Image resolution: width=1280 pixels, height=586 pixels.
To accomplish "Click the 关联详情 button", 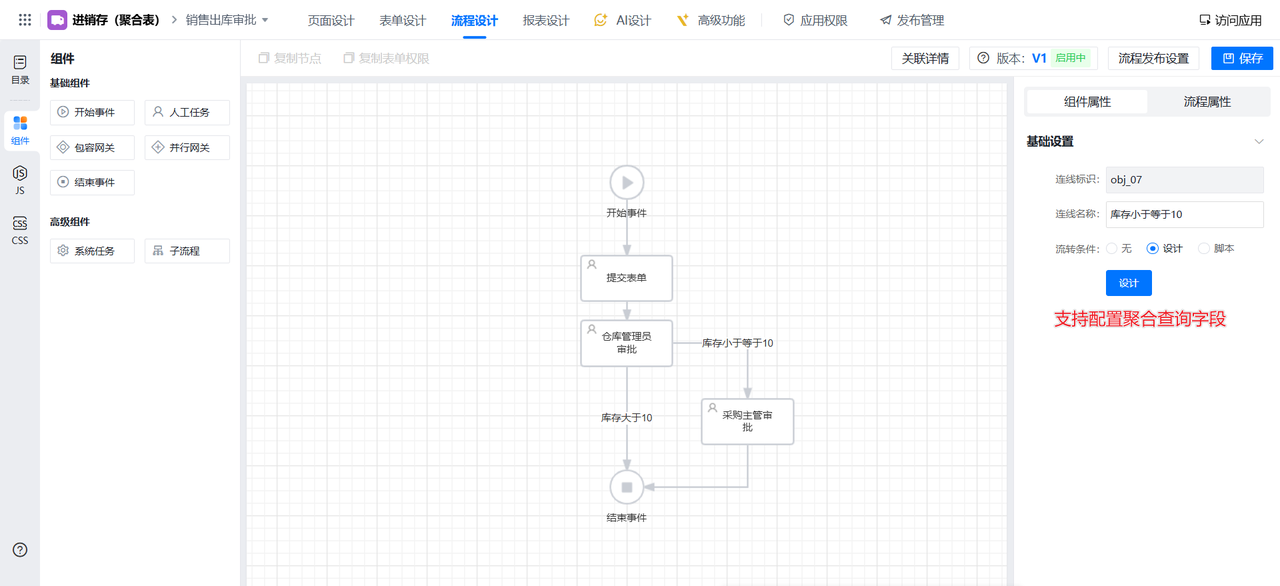I will click(x=925, y=58).
